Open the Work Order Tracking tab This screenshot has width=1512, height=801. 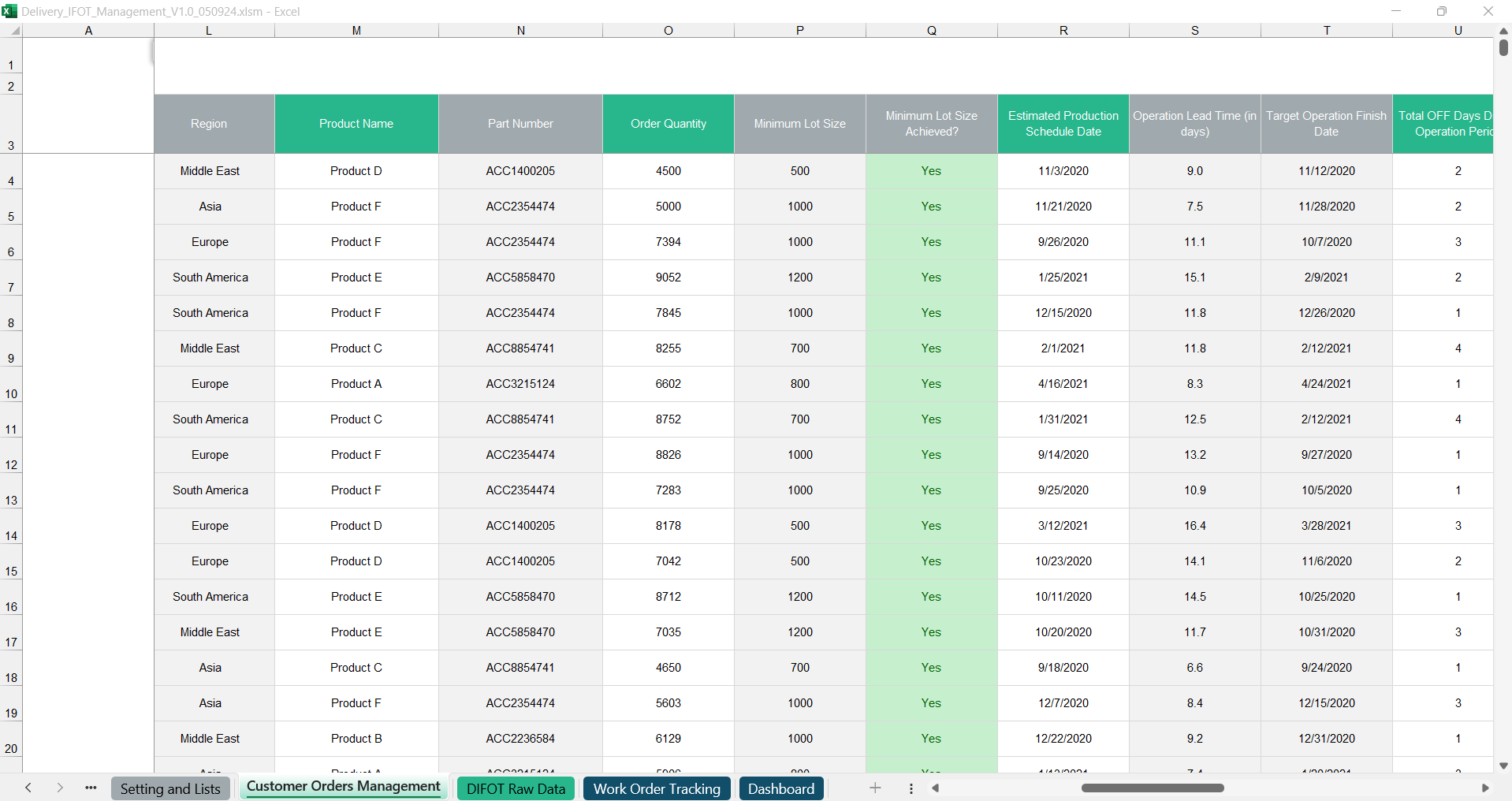pos(656,789)
